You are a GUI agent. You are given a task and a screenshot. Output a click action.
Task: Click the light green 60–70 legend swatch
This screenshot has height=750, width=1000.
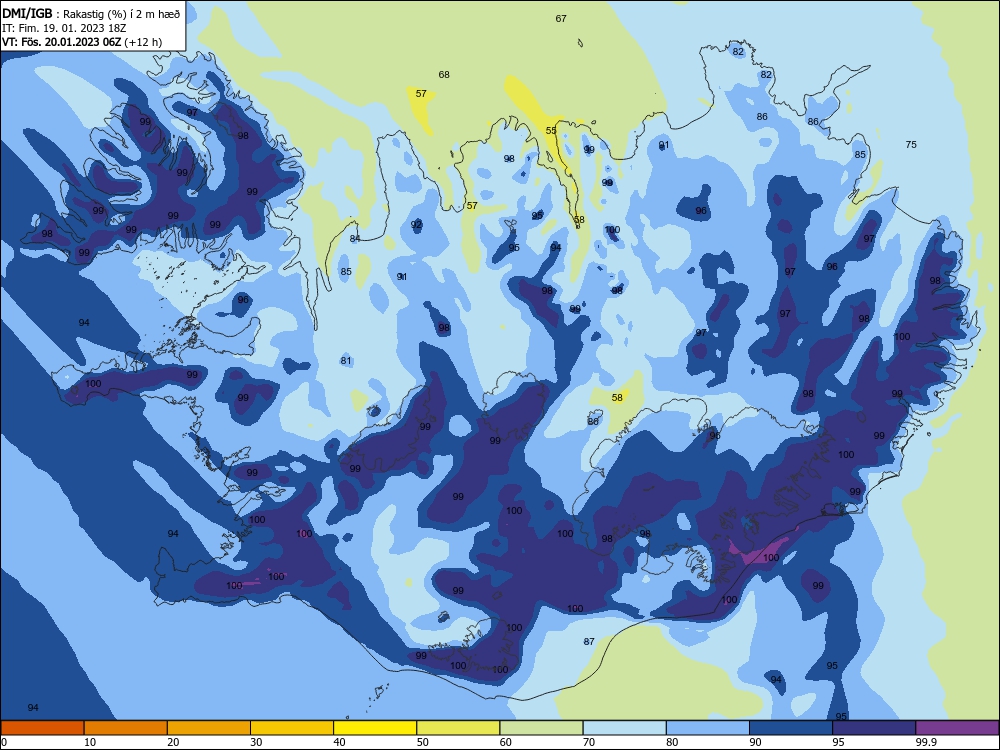[x=541, y=728]
